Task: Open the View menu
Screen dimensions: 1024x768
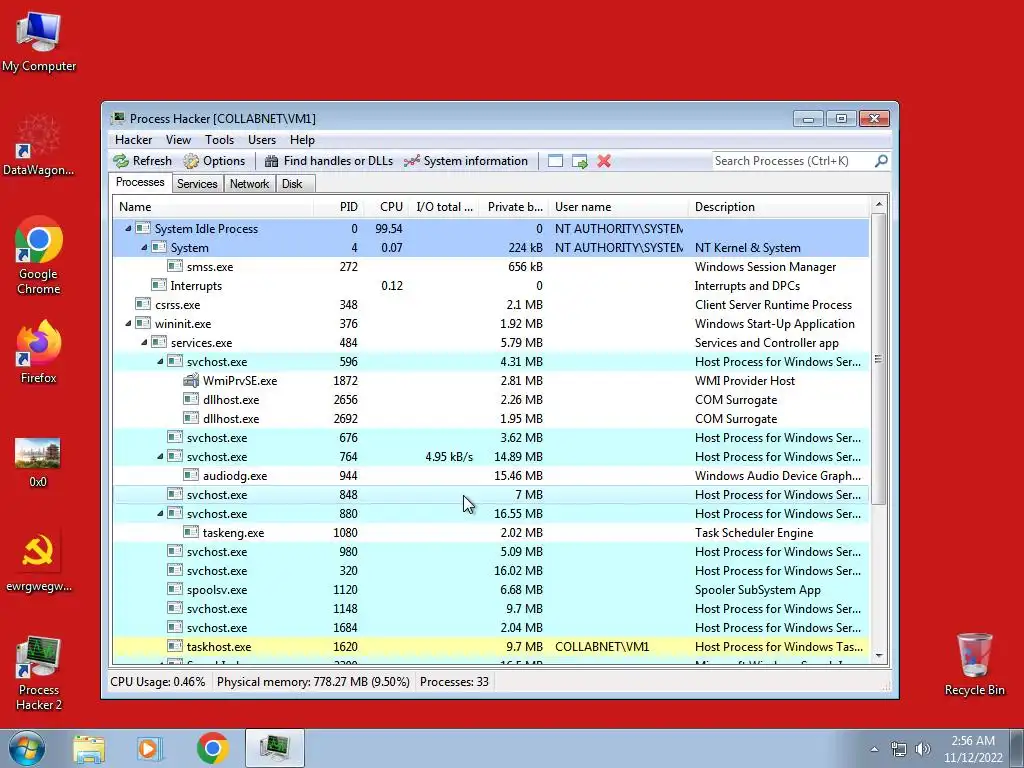Action: 178,140
